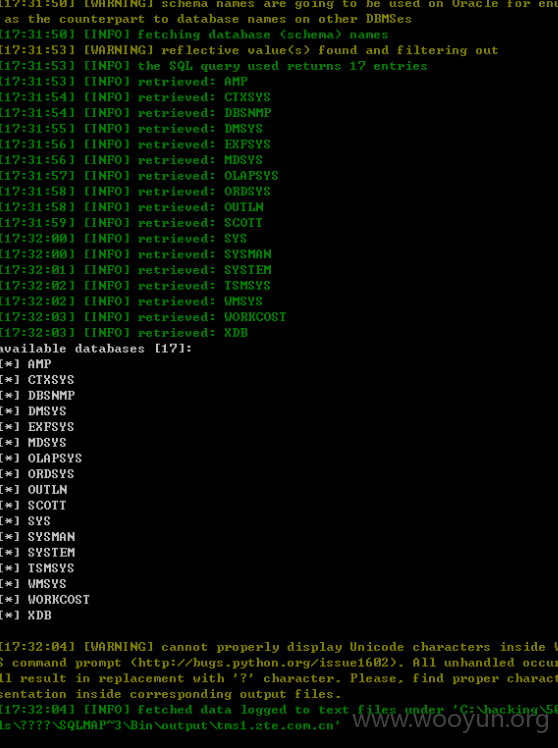This screenshot has height=748, width=558.
Task: Click the "cannot properly display Unicode characters" warning
Action: point(279,647)
